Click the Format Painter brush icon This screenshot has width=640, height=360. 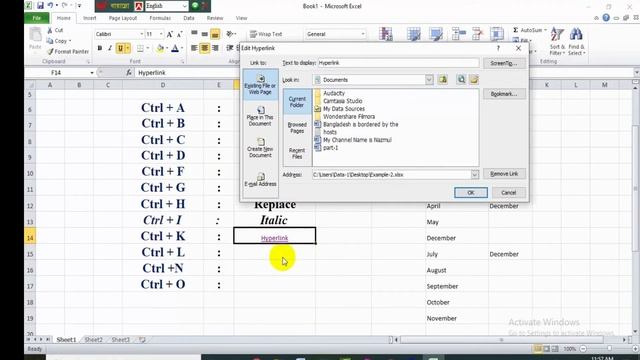pos(50,51)
